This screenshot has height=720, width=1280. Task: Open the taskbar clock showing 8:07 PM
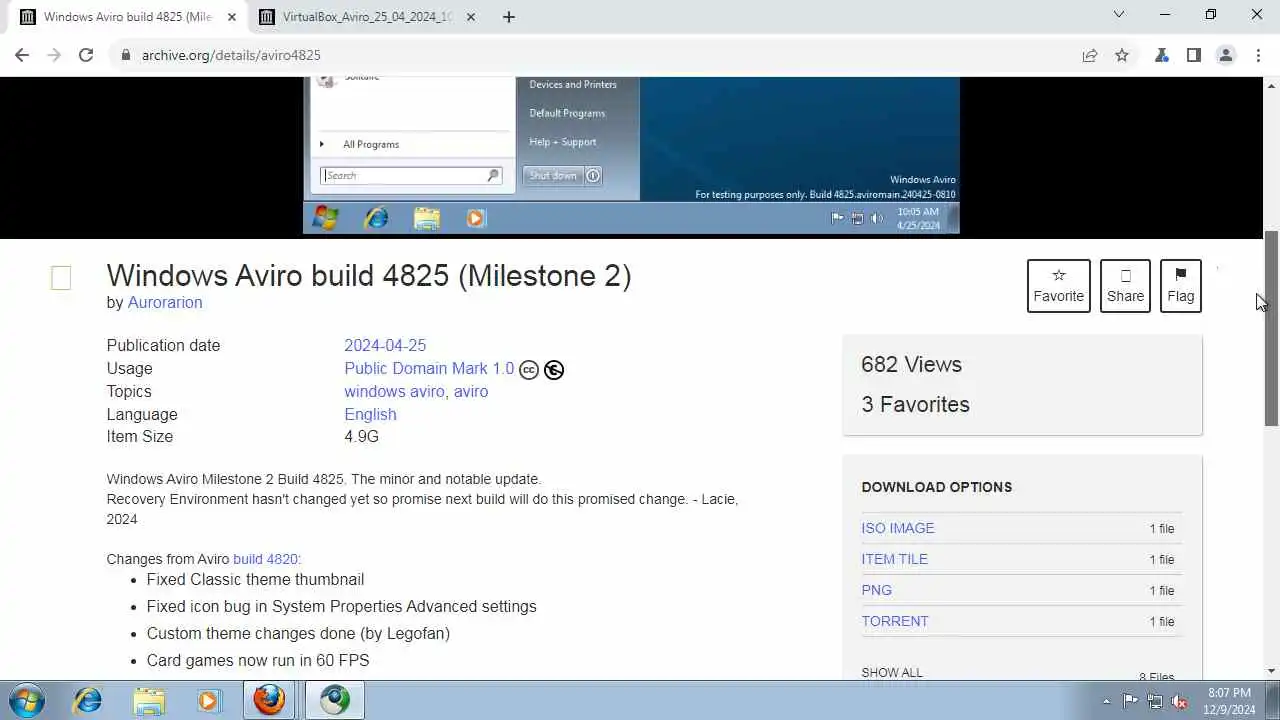tap(1229, 701)
